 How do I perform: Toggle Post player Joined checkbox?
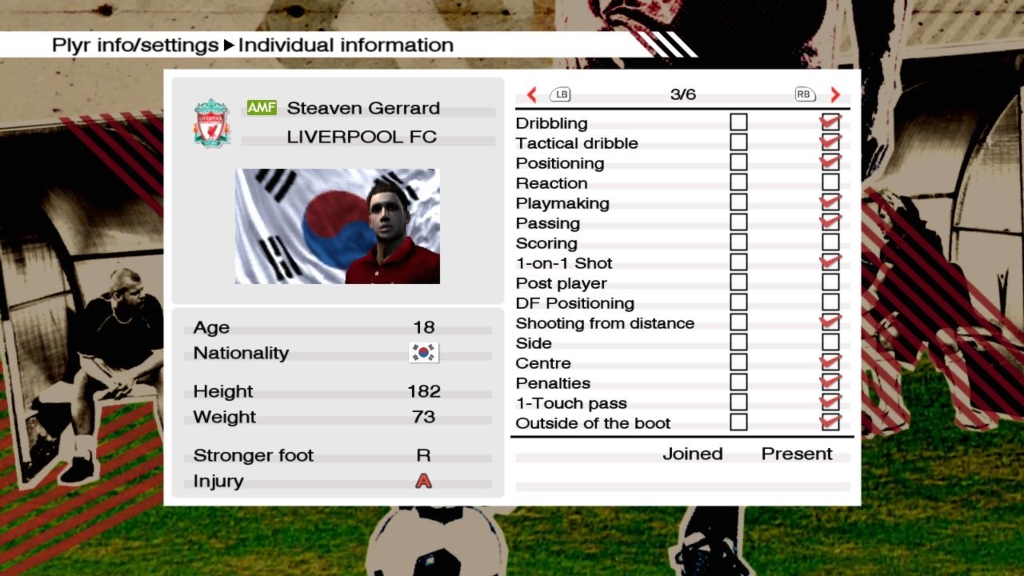pyautogui.click(x=739, y=282)
